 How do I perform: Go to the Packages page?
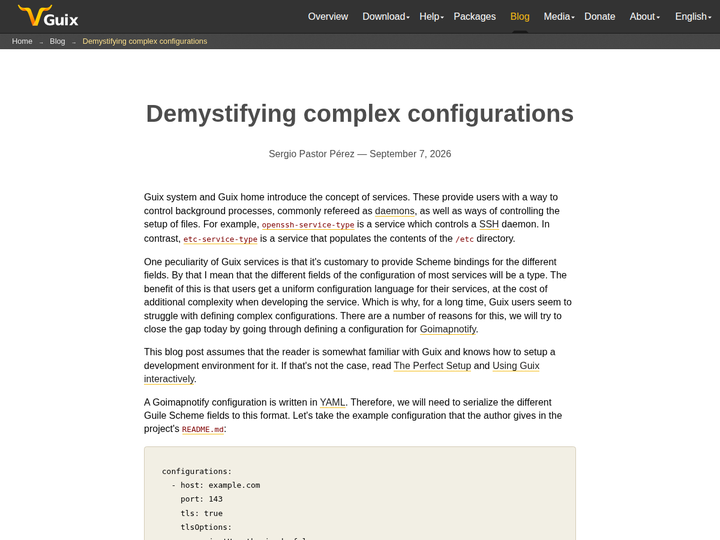click(474, 17)
